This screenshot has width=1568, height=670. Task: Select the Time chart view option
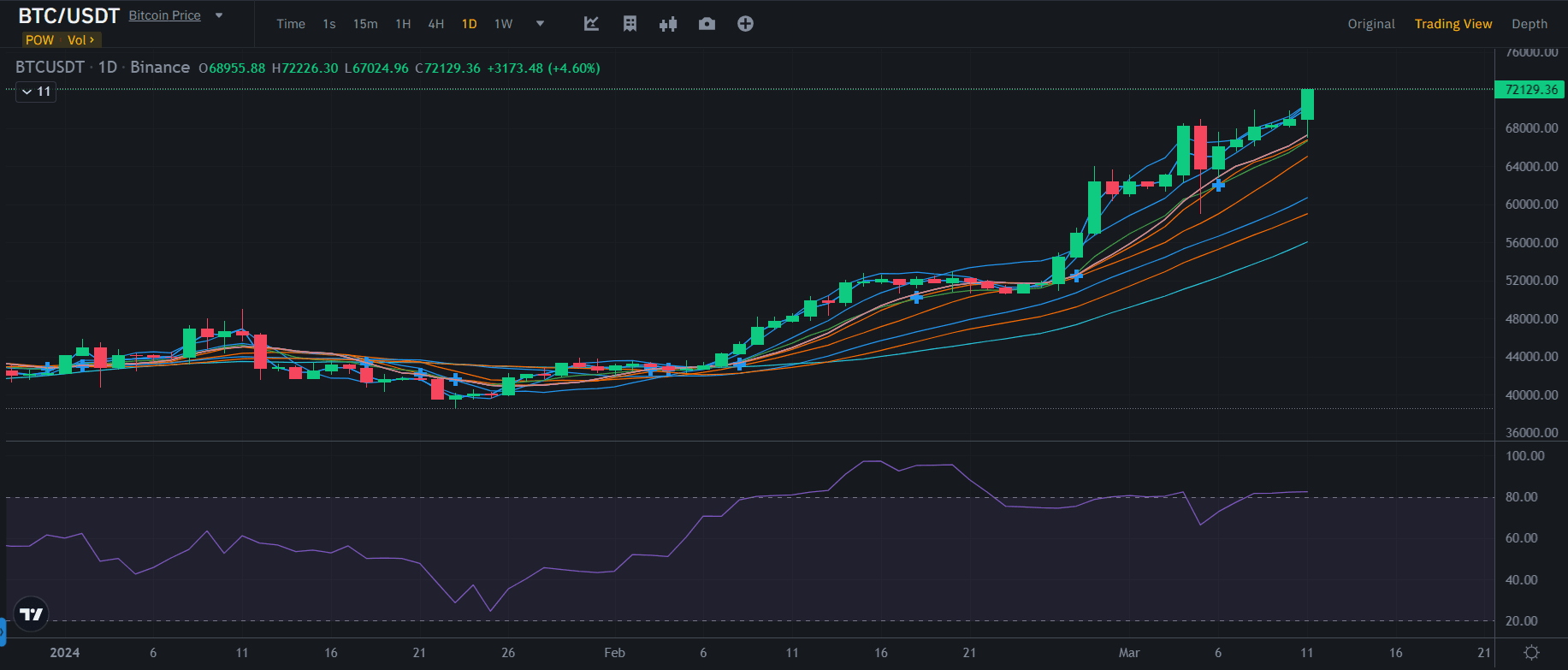pos(291,24)
